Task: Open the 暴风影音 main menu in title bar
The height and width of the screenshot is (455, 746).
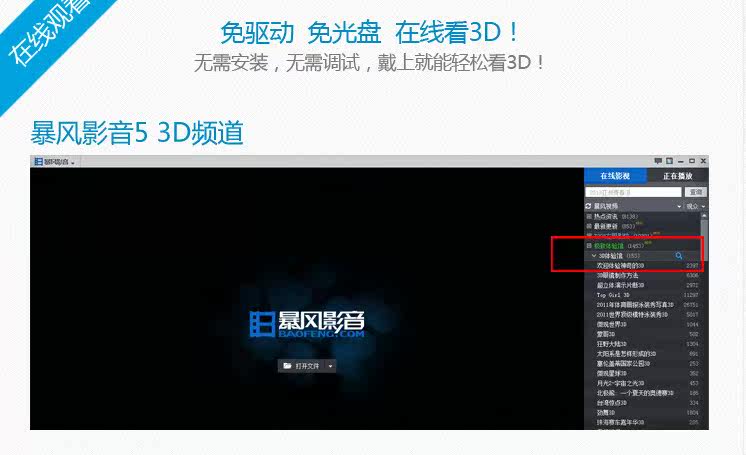Action: click(x=55, y=162)
